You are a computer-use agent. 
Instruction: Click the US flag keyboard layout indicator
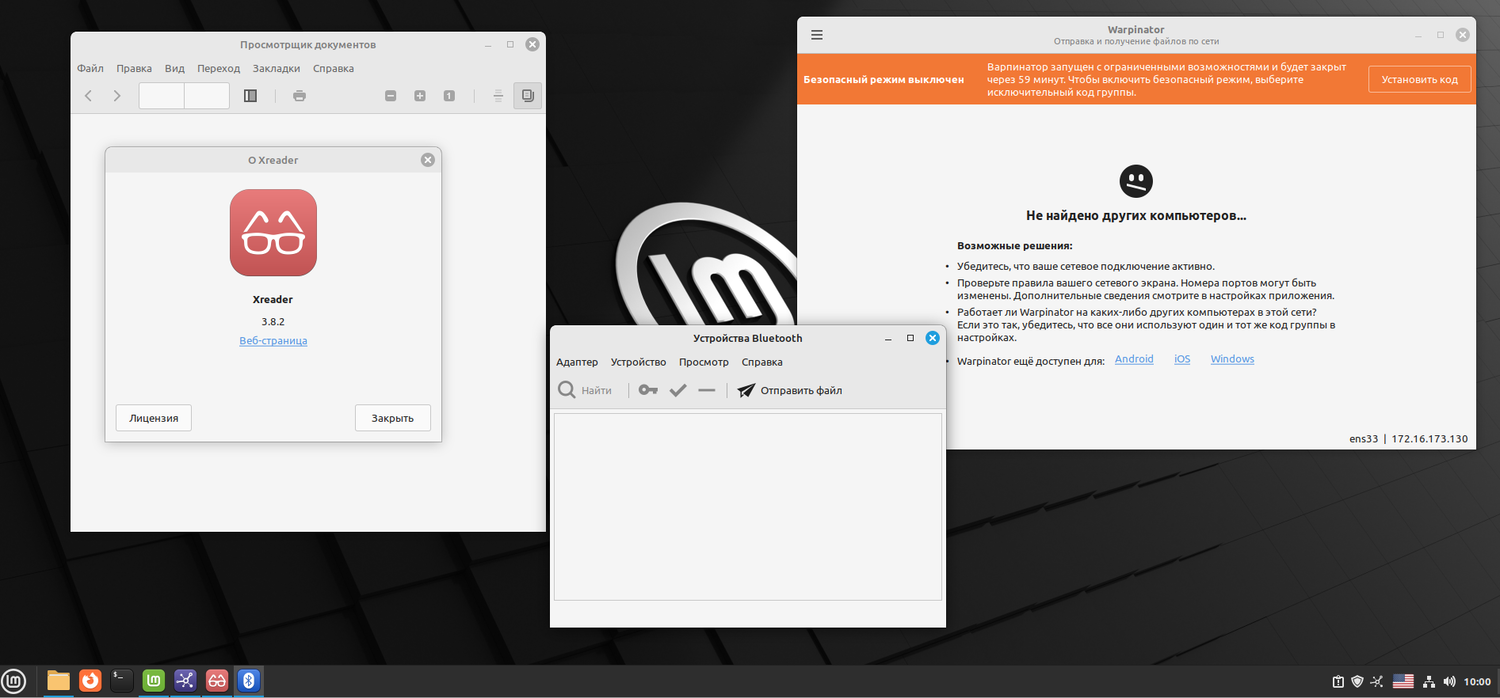(1403, 682)
